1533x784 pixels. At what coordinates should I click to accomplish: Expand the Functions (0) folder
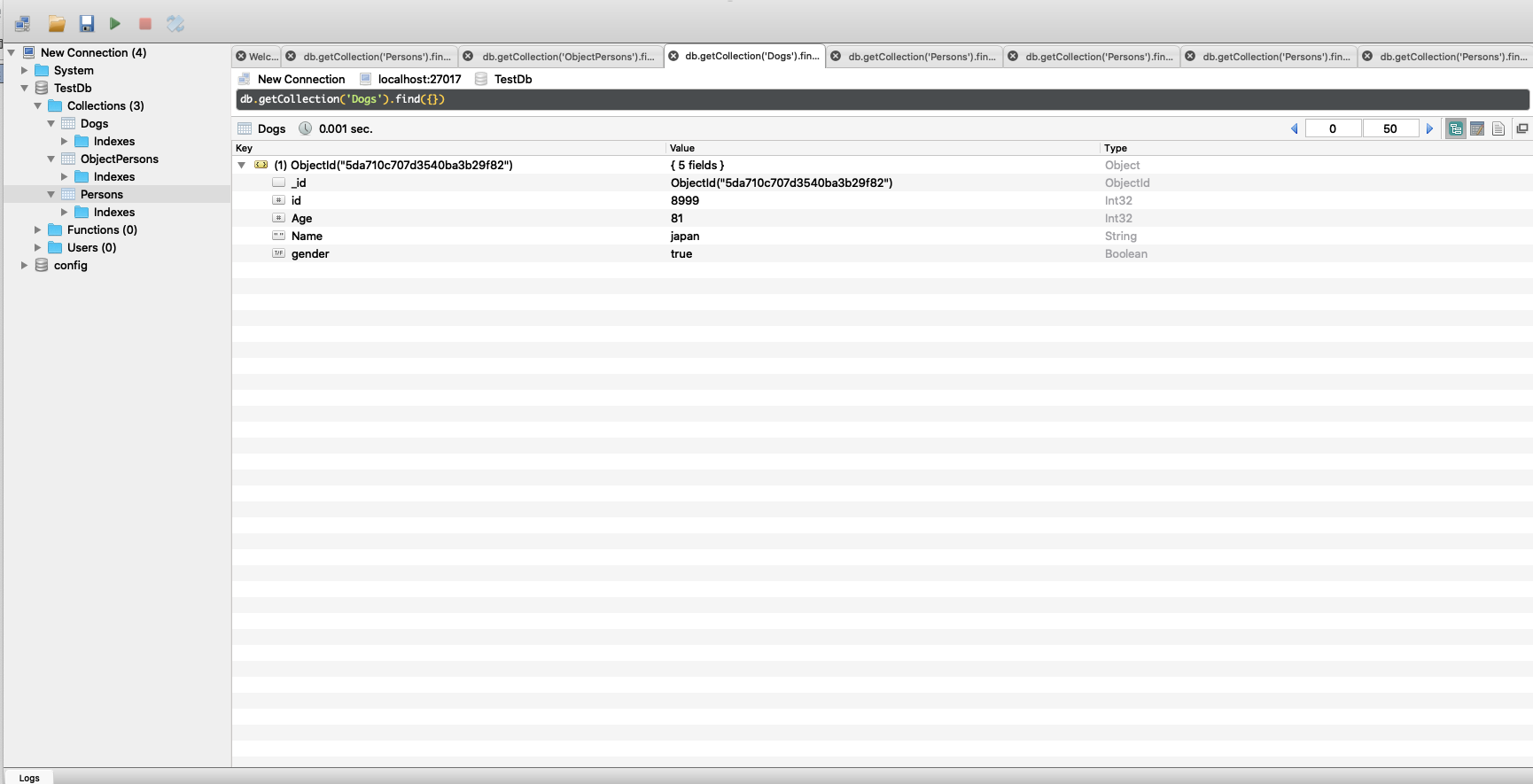[38, 229]
